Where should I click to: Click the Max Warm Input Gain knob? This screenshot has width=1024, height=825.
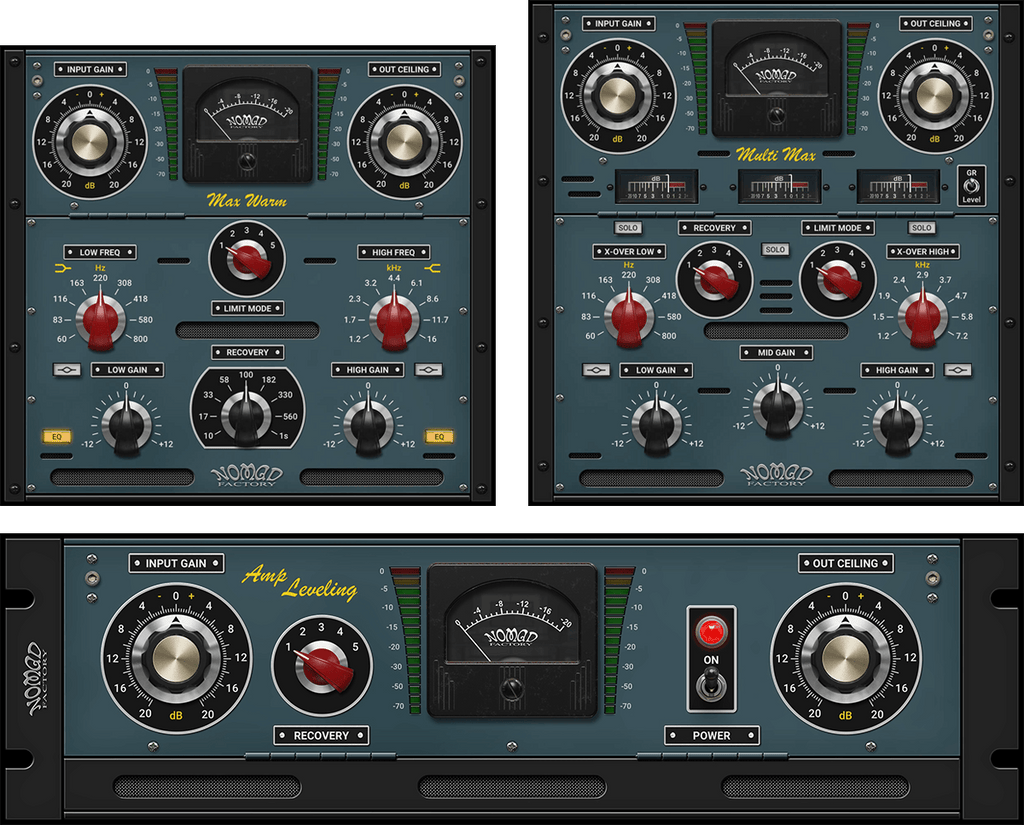coord(89,142)
